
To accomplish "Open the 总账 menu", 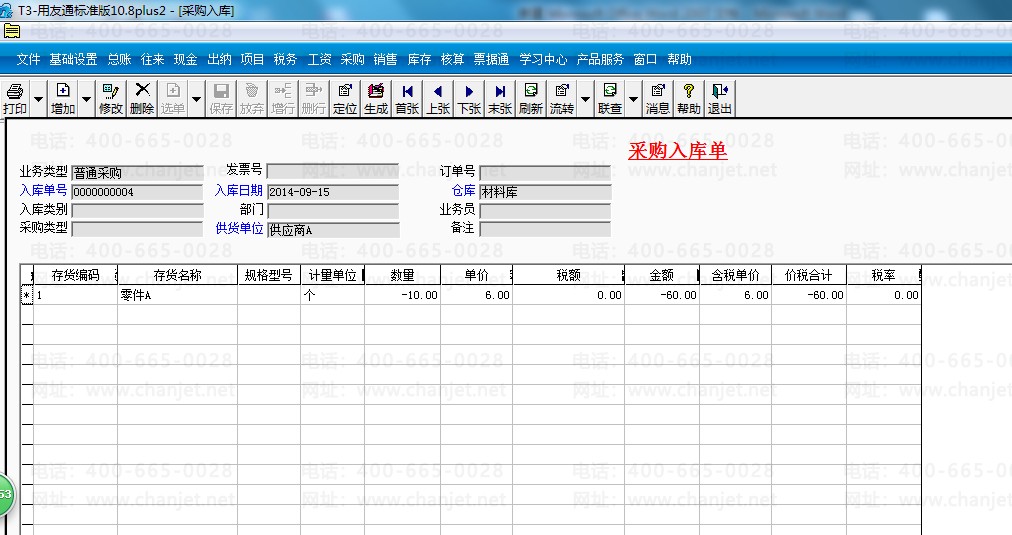I will (119, 59).
